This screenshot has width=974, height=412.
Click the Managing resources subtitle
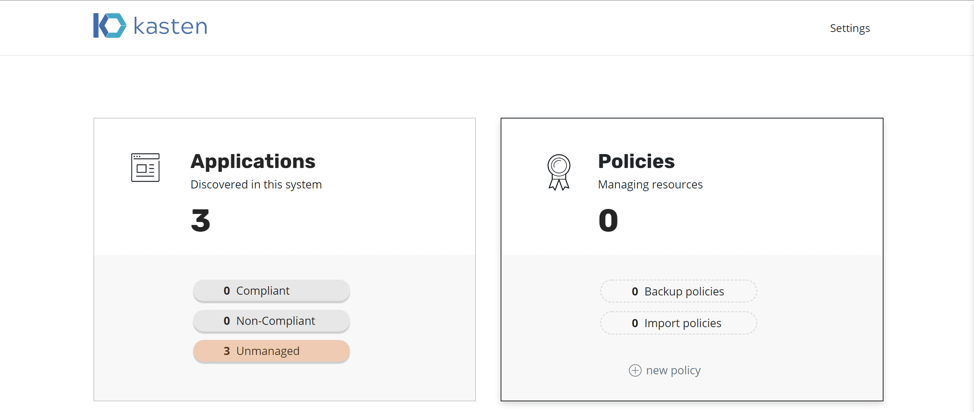coord(650,185)
